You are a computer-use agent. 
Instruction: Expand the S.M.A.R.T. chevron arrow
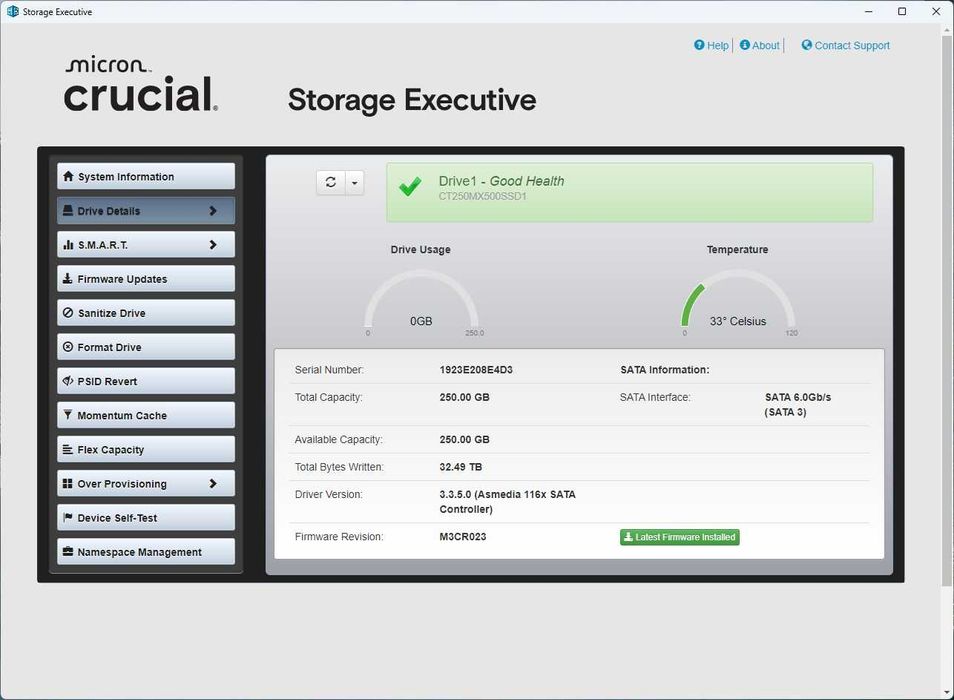pos(213,244)
